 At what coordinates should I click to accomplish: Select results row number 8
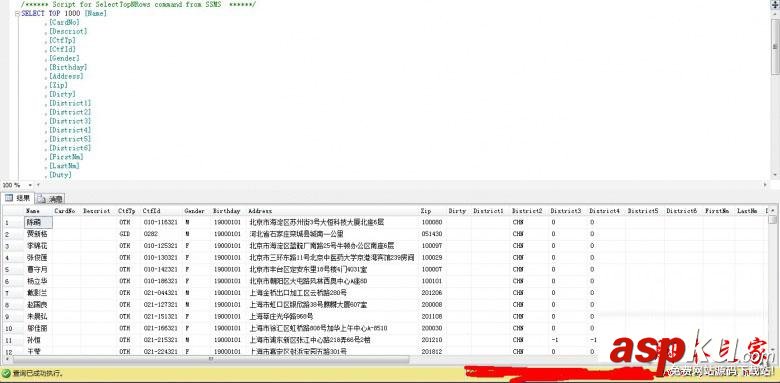[13, 304]
